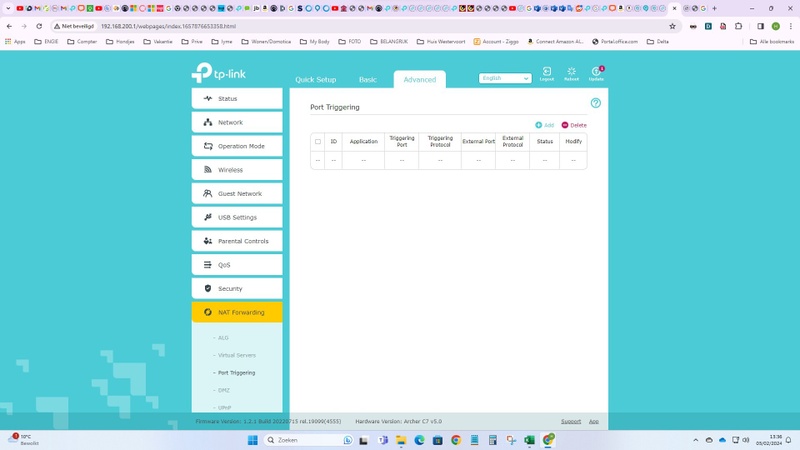This screenshot has height=450, width=800.
Task: Open the Extensions puzzle icon
Action: 738,26
